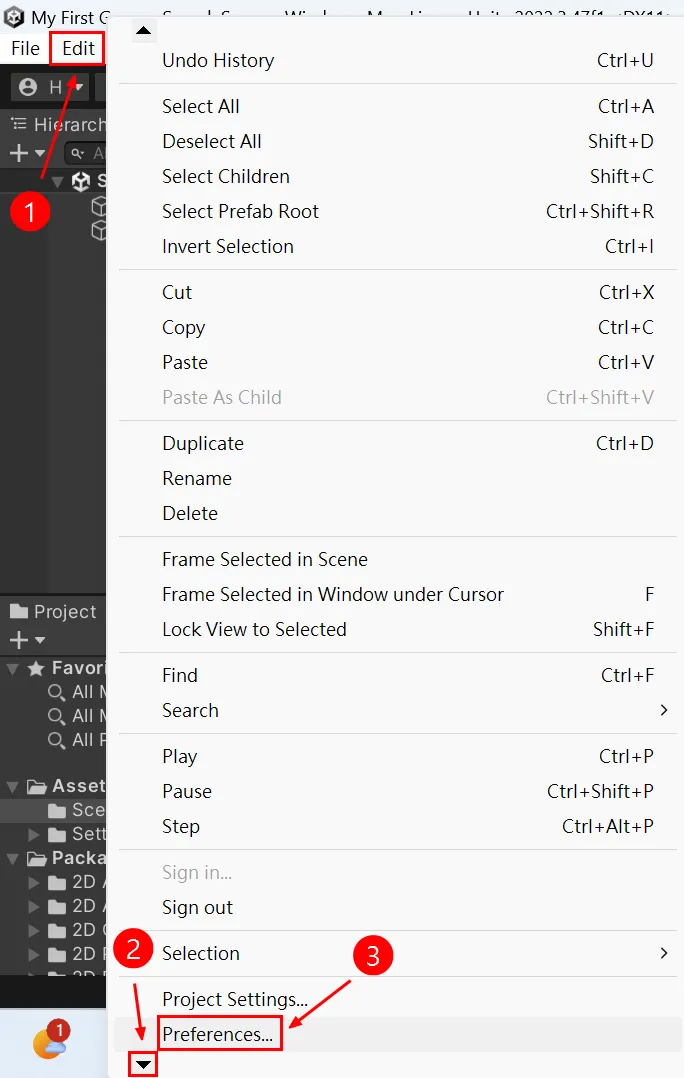This screenshot has height=1078, width=684.
Task: Click the Unity scene icon in Hierarchy
Action: [x=81, y=181]
